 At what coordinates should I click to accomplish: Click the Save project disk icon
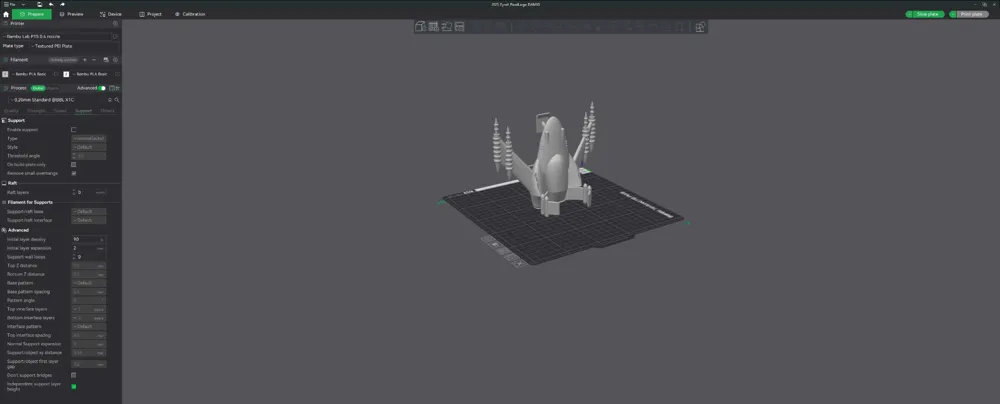40,4
